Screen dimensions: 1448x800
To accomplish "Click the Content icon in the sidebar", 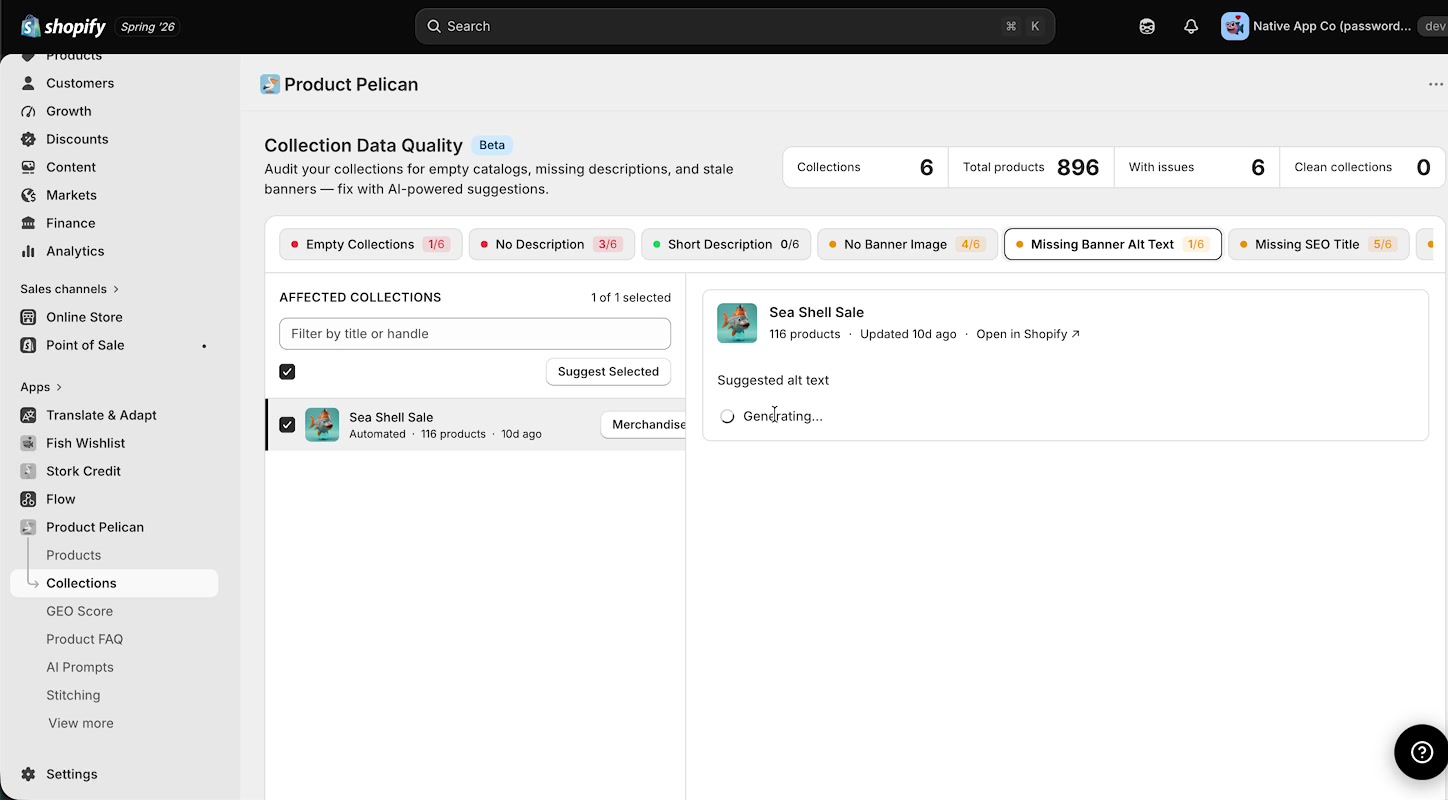I will pos(28,167).
